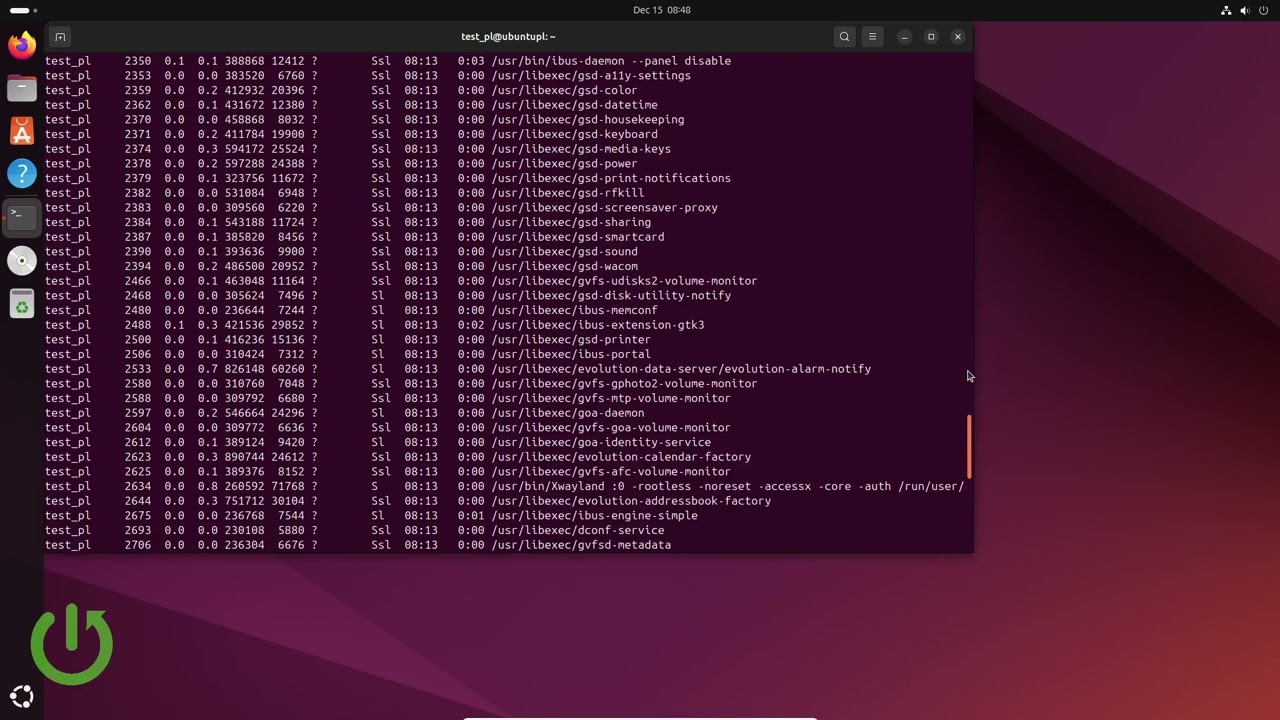Screen dimensions: 1280x720
Task: Select text /usr/libexec/gsd-datetime
Action: click(574, 105)
